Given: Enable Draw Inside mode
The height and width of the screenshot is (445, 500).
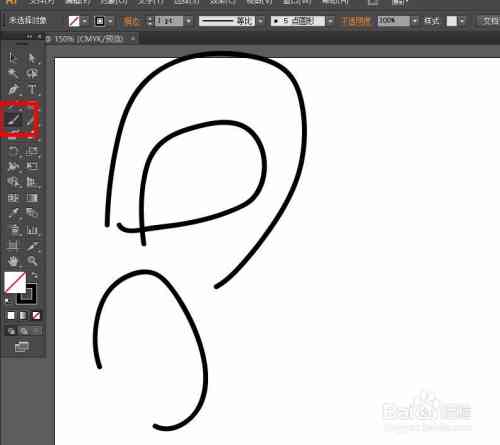Looking at the screenshot, I should [x=36, y=331].
